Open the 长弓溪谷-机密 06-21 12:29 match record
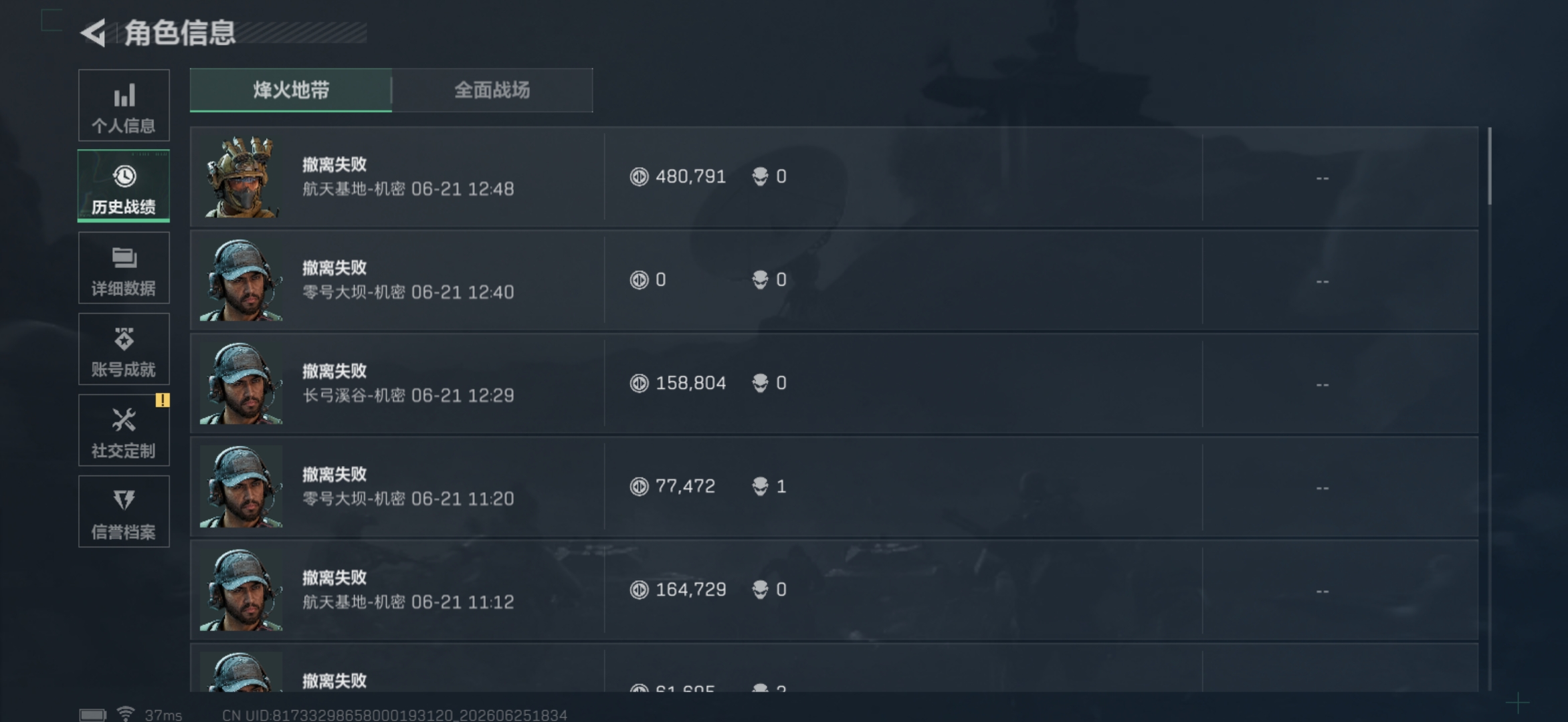 coord(834,383)
